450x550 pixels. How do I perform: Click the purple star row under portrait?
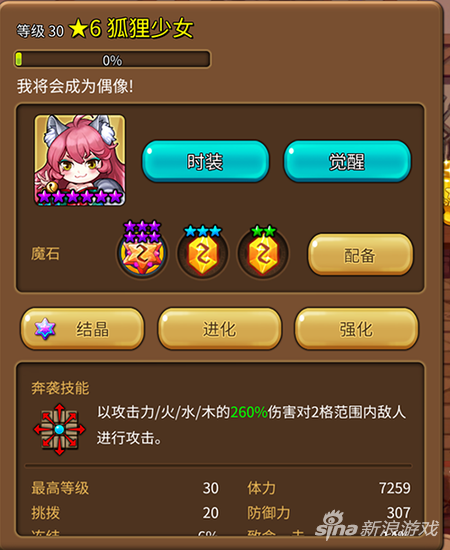pos(80,197)
